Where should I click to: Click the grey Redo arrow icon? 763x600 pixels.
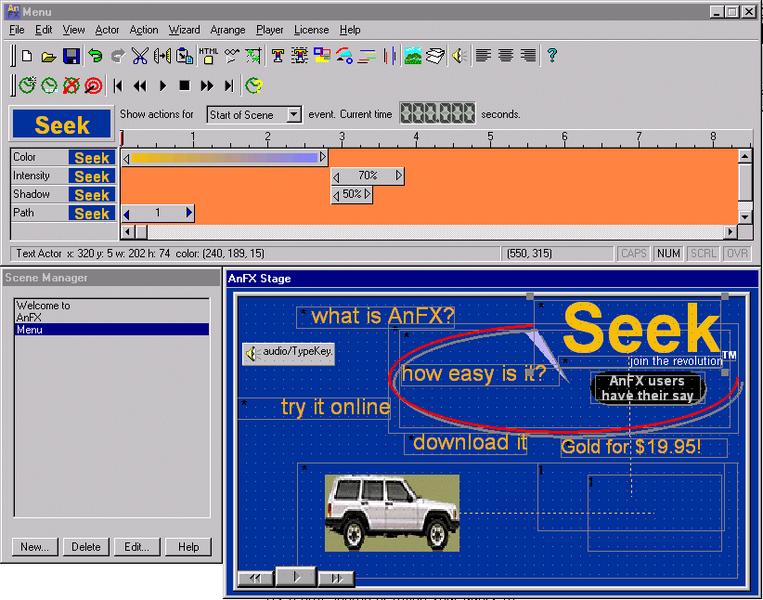coord(117,56)
